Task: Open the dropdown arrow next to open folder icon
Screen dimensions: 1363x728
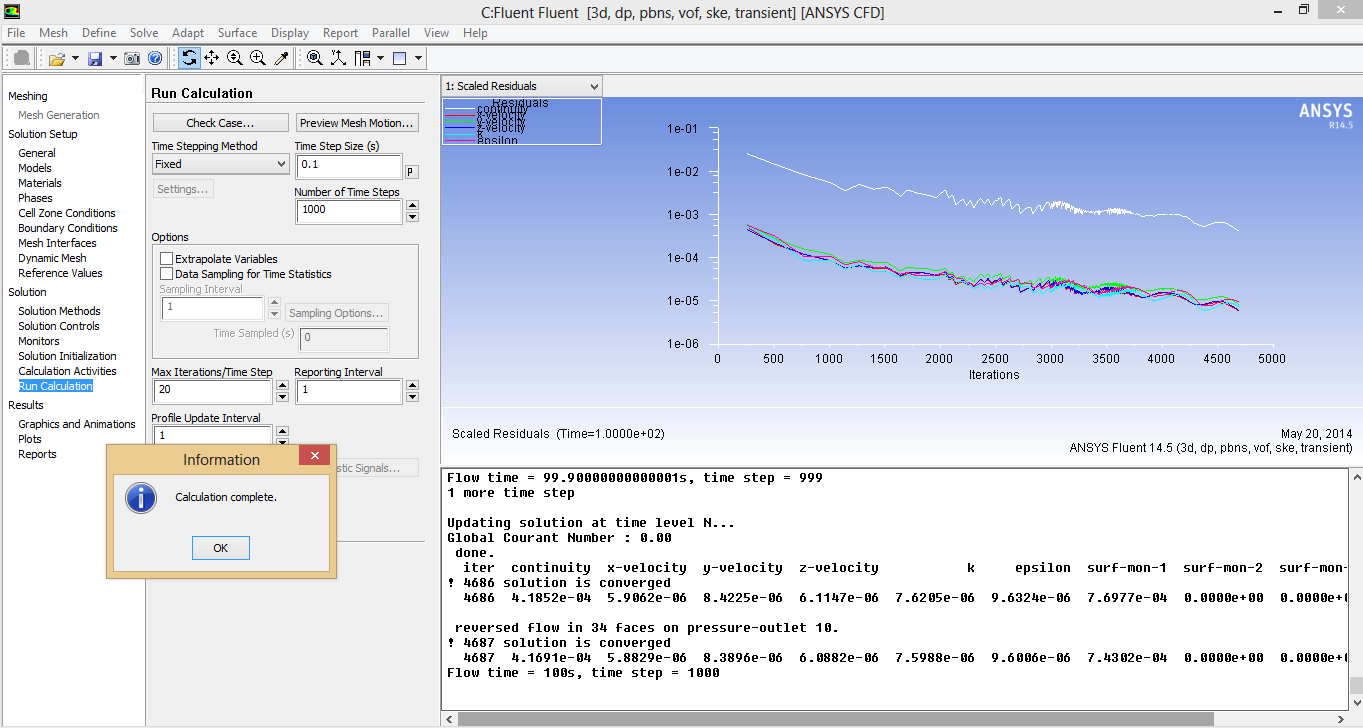Action: pos(75,59)
